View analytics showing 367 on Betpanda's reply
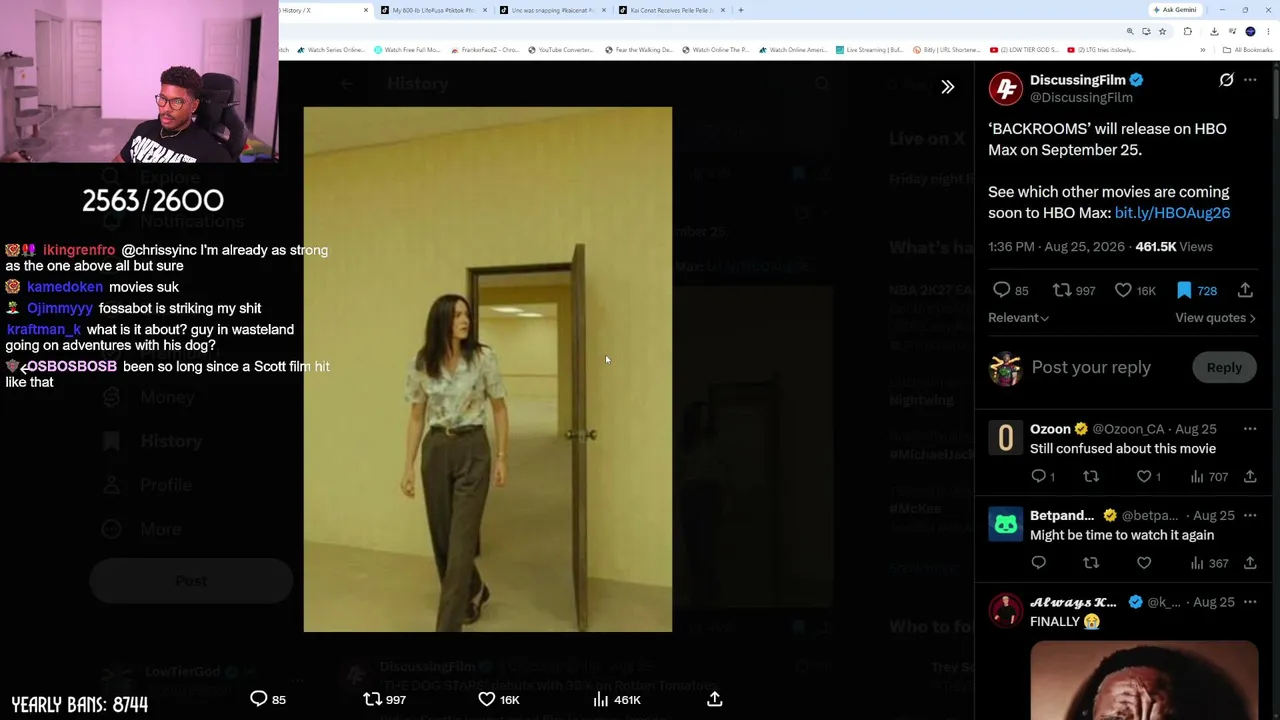The image size is (1280, 720). point(1211,563)
